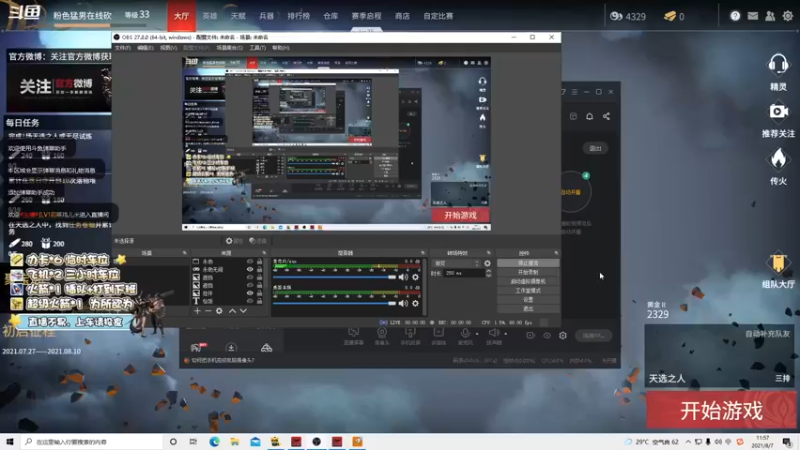This screenshot has width=800, height=450.
Task: Click 退出 button in OBS controls
Action: point(528,309)
